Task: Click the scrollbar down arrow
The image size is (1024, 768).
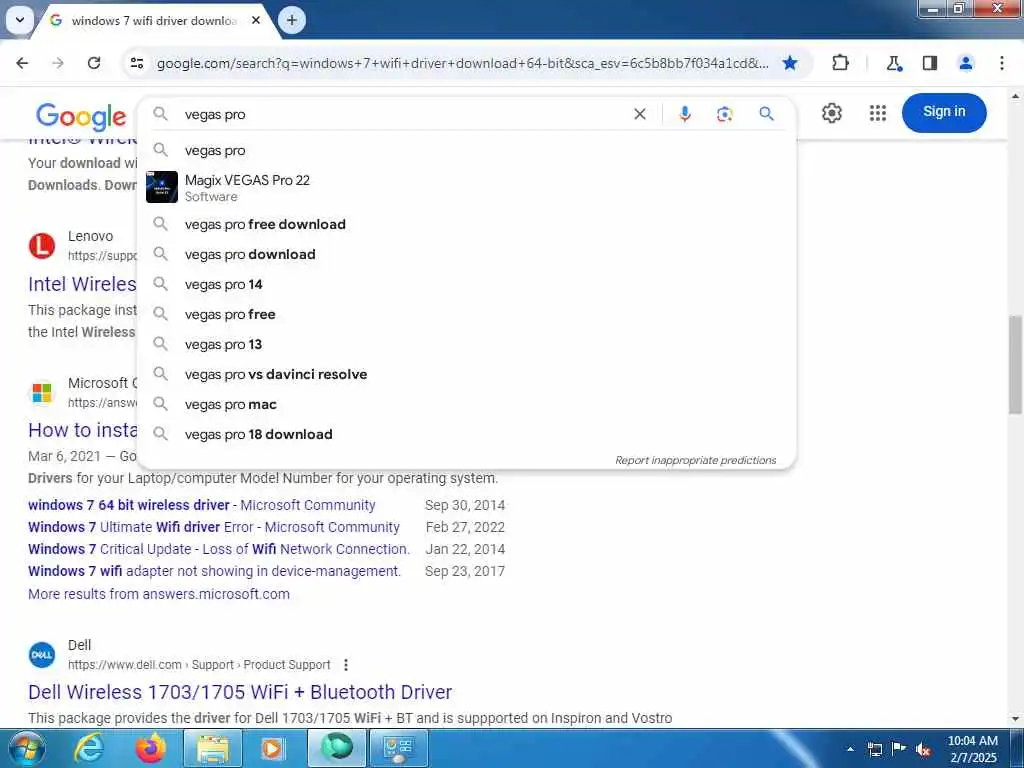Action: click(1015, 720)
